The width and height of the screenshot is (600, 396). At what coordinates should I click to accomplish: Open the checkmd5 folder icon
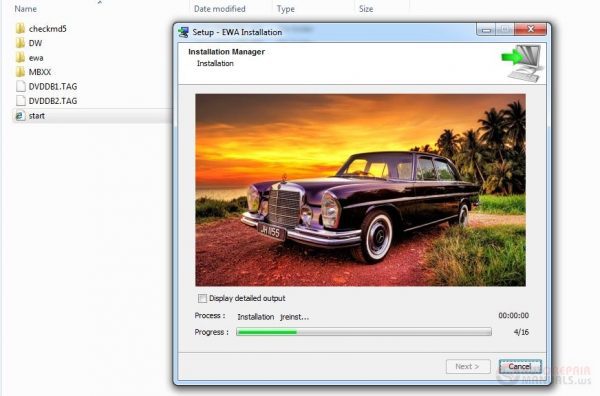(x=20, y=29)
